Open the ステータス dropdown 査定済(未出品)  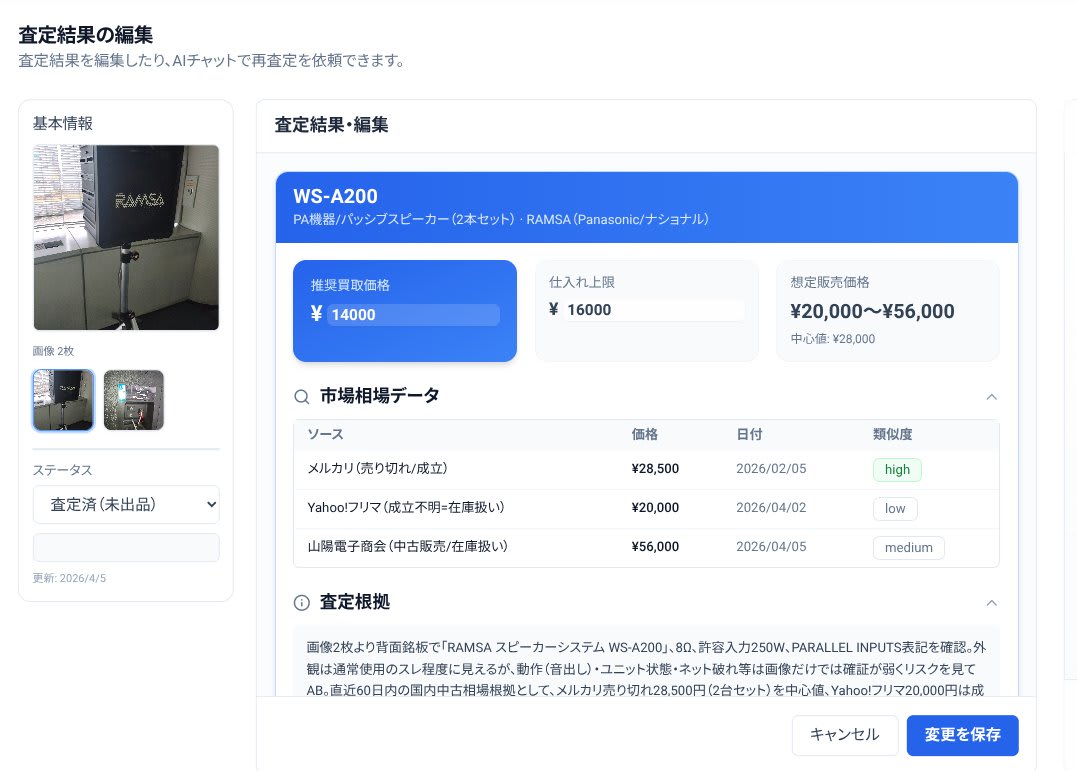[x=126, y=504]
